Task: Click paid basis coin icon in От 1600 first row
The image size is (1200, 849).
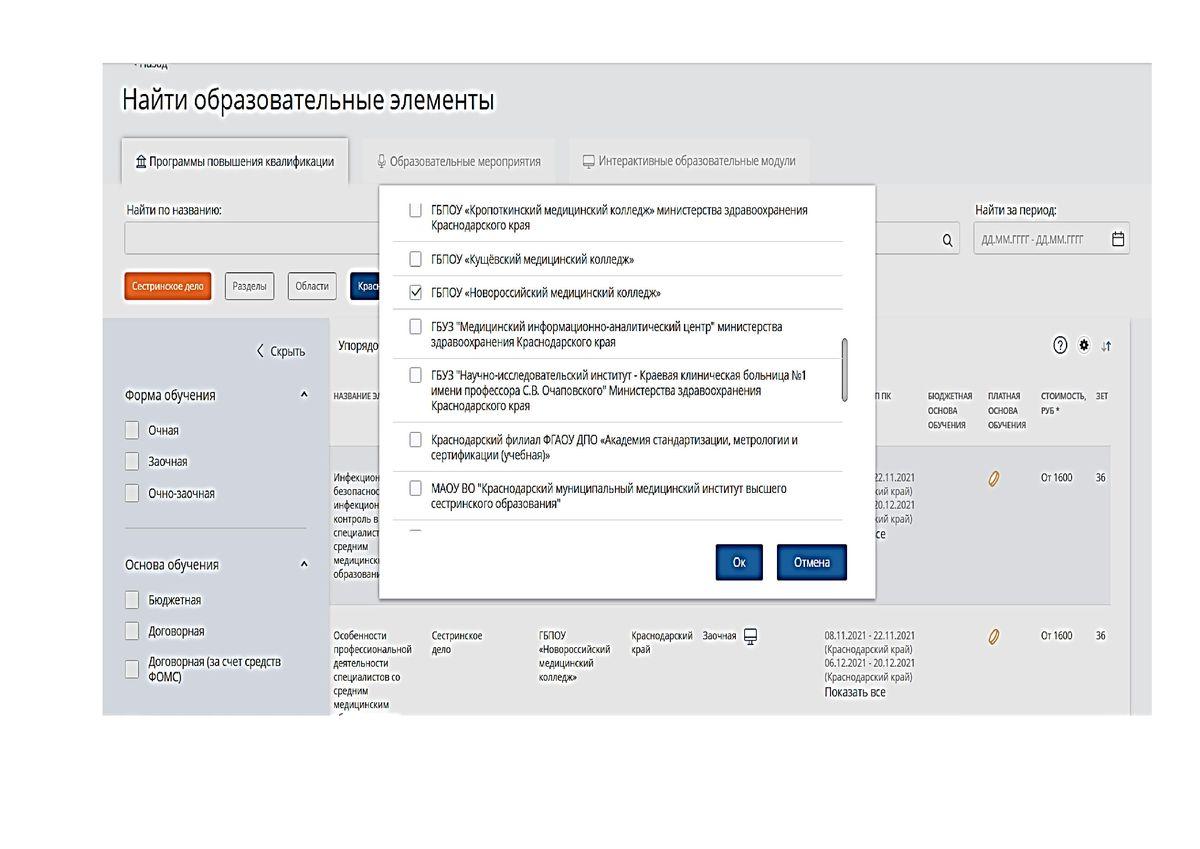Action: tap(994, 479)
